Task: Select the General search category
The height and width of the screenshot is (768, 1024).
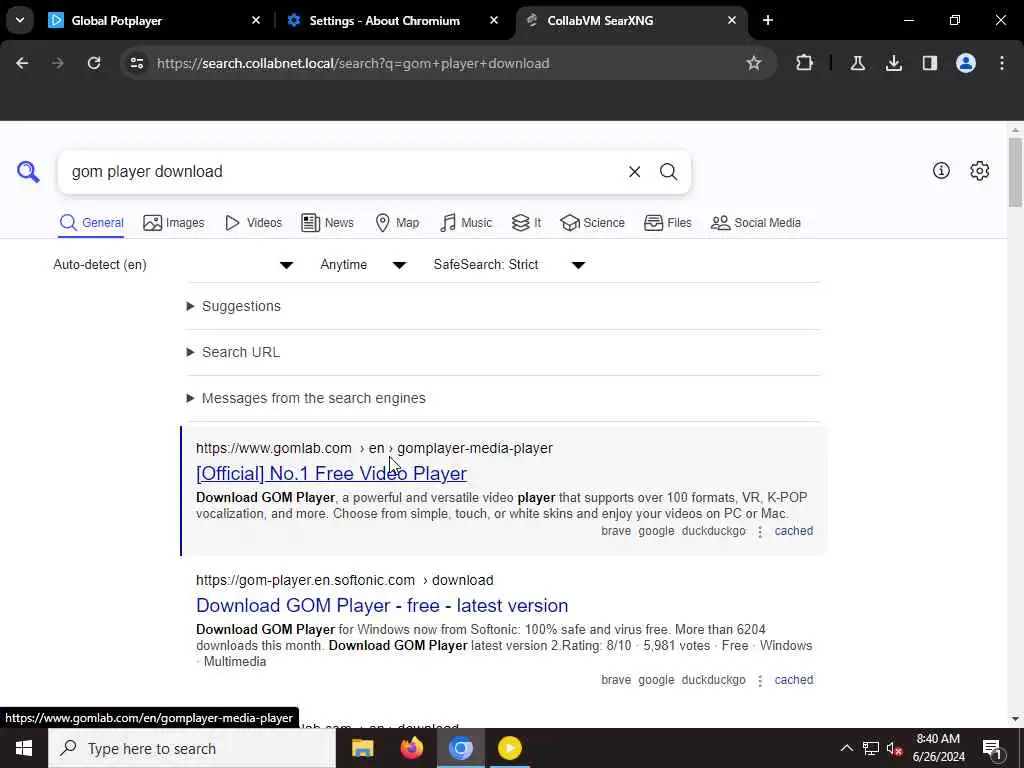Action: pyautogui.click(x=91, y=223)
